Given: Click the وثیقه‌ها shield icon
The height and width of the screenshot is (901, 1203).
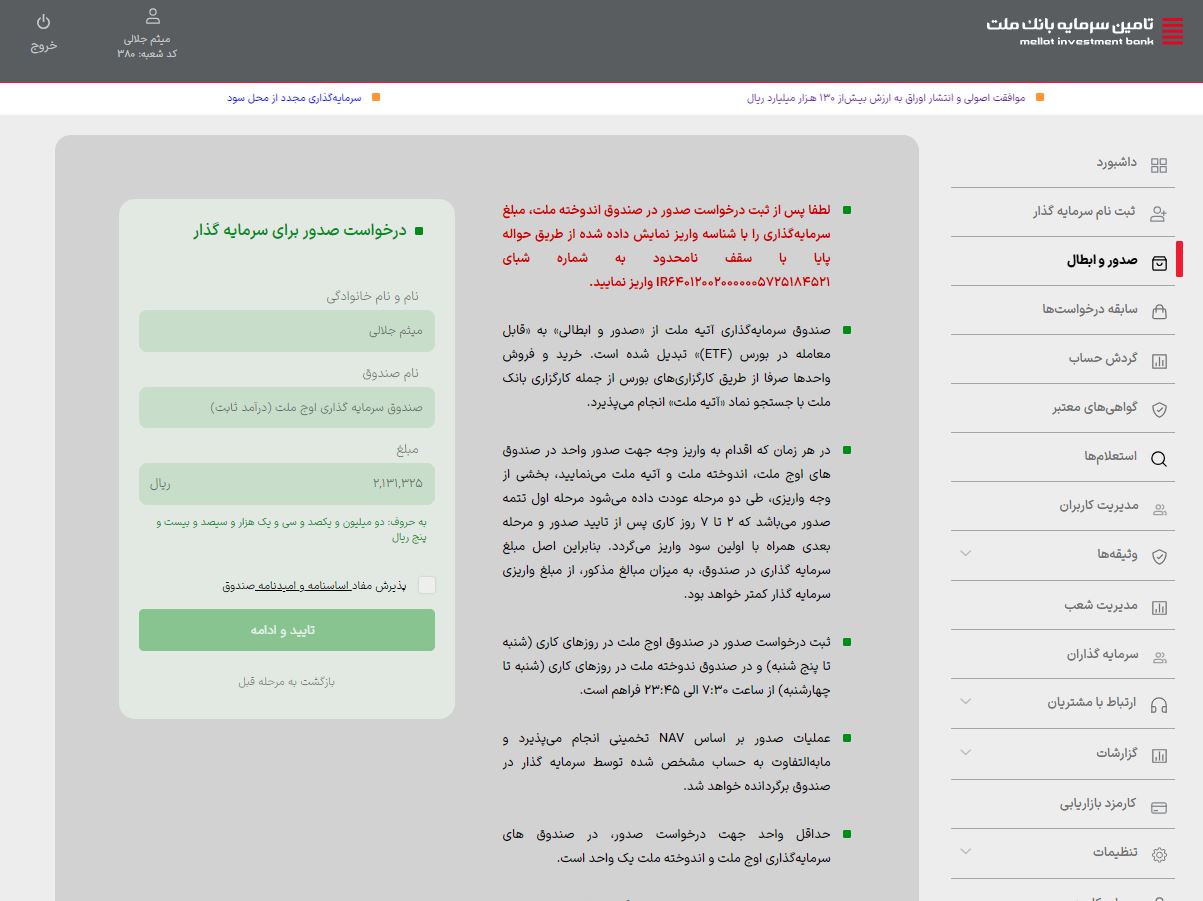Looking at the screenshot, I should click(x=1159, y=557).
